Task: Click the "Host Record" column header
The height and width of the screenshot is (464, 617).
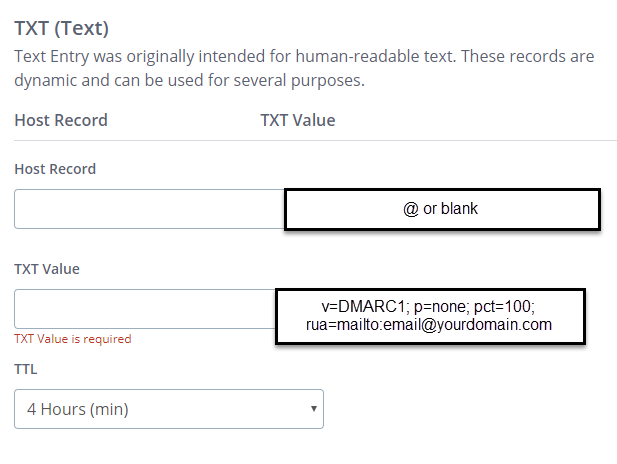Action: tap(61, 120)
